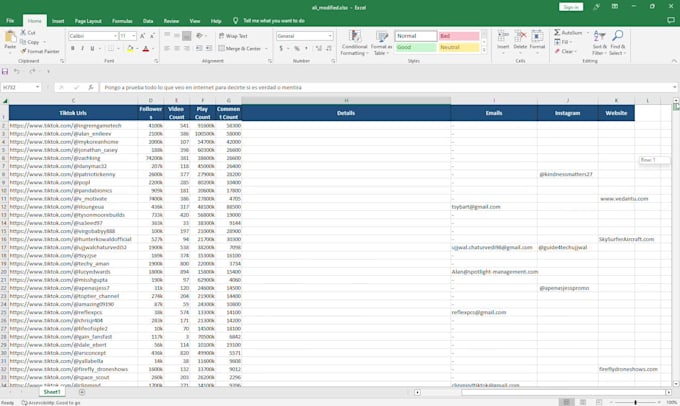Switch to Page Layout view icon
Viewport: 680px width, 406px height.
click(x=583, y=402)
